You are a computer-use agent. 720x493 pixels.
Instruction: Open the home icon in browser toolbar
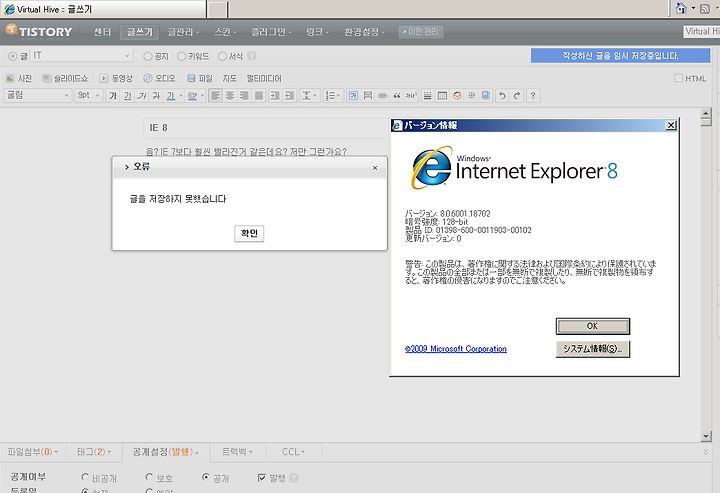[x=681, y=8]
